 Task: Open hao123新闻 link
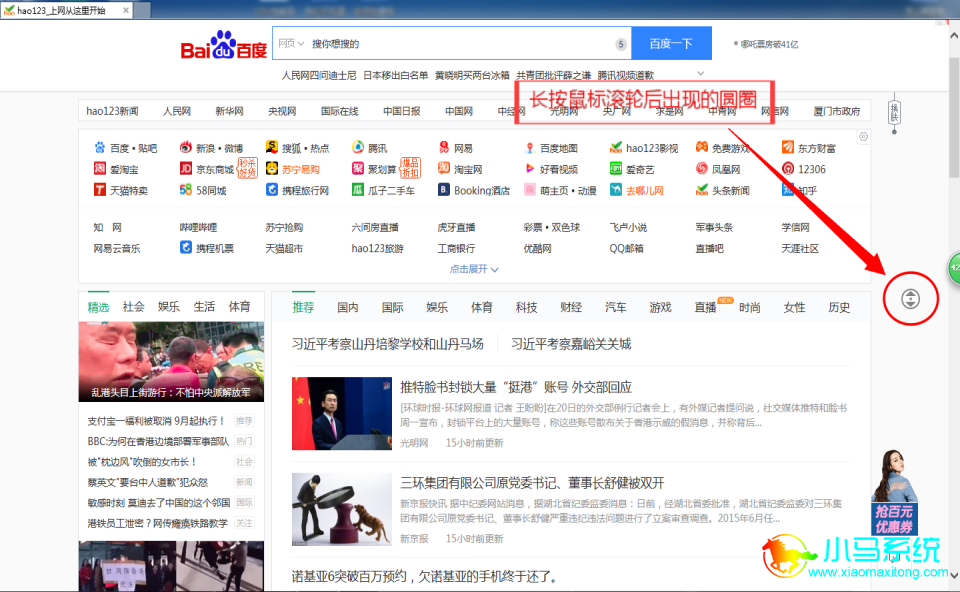[112, 111]
